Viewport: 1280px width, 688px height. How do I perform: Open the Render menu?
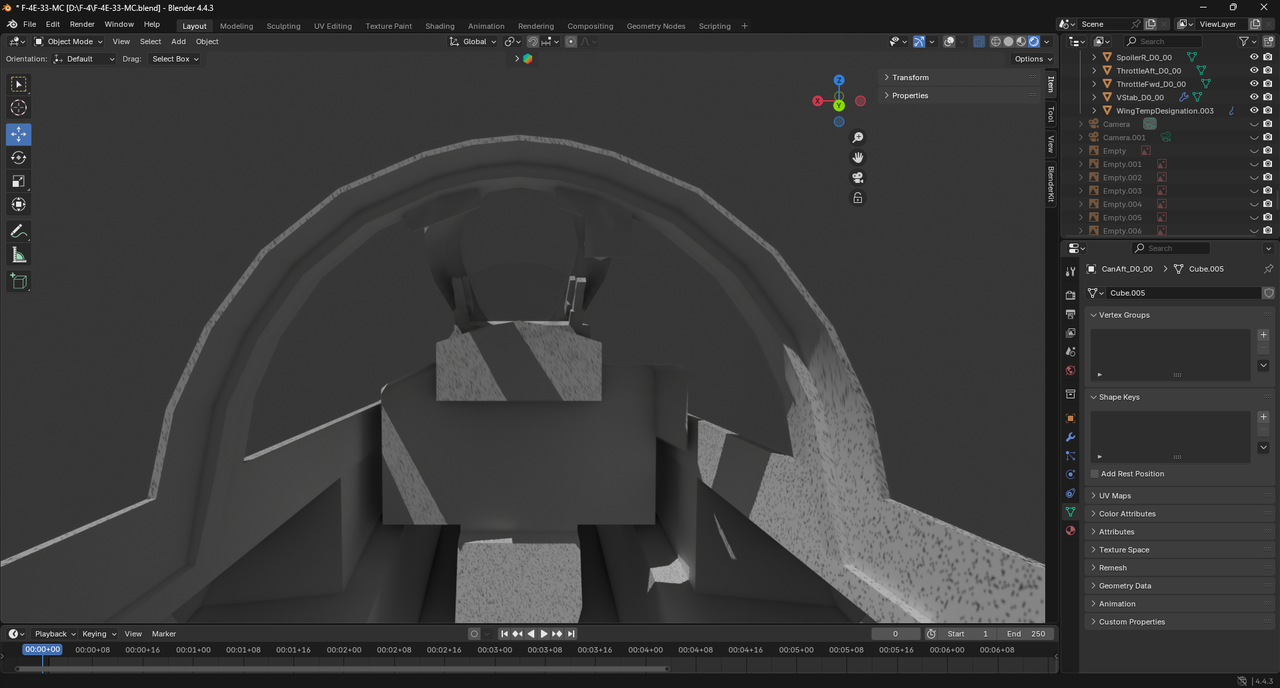coord(82,24)
